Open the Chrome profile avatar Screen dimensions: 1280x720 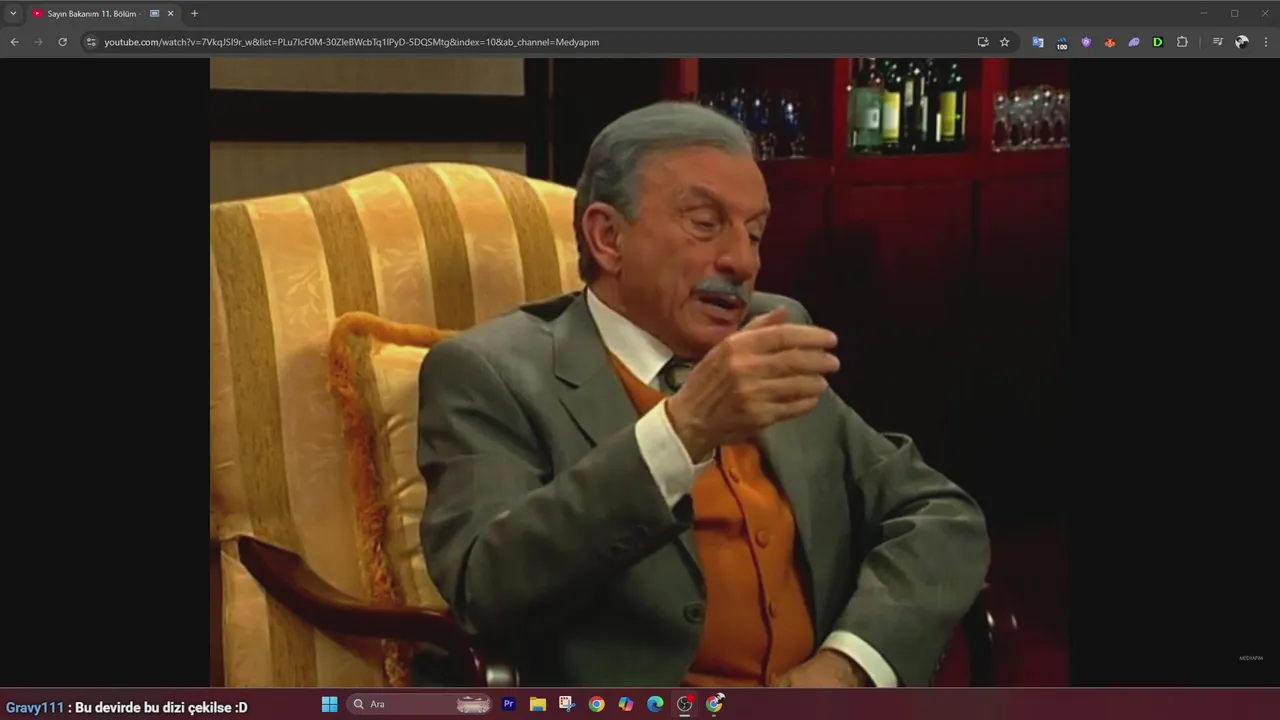click(1242, 42)
